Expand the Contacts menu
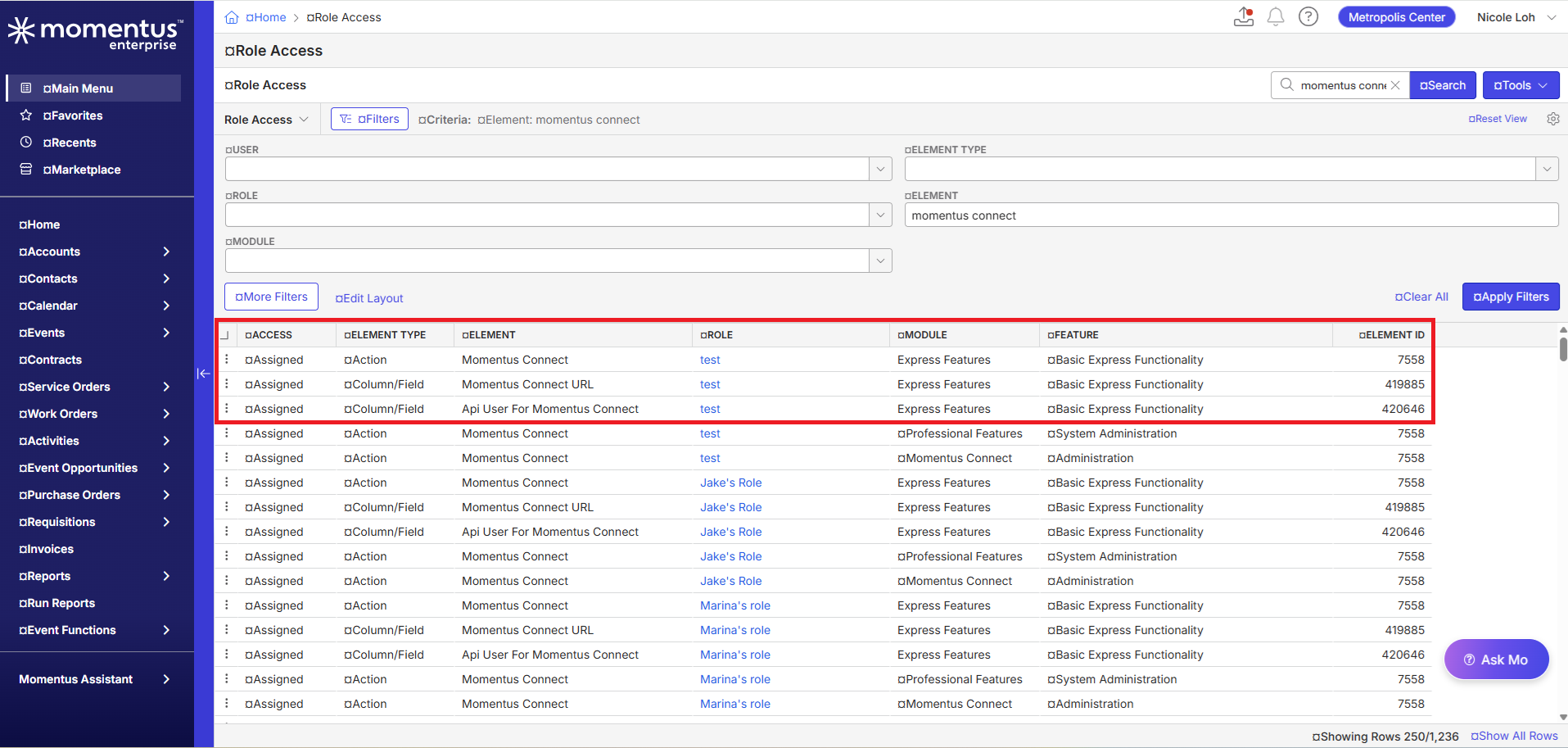 coord(166,279)
